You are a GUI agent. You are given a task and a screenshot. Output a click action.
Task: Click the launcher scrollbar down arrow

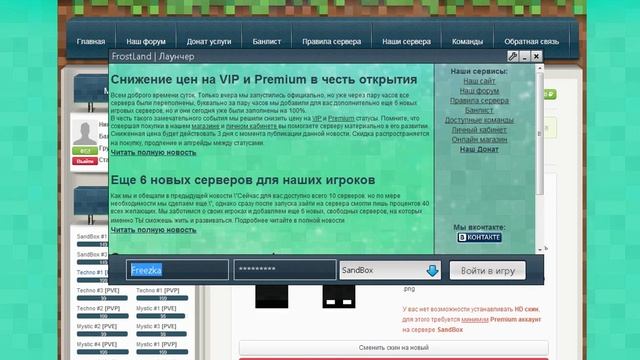pyautogui.click(x=540, y=249)
